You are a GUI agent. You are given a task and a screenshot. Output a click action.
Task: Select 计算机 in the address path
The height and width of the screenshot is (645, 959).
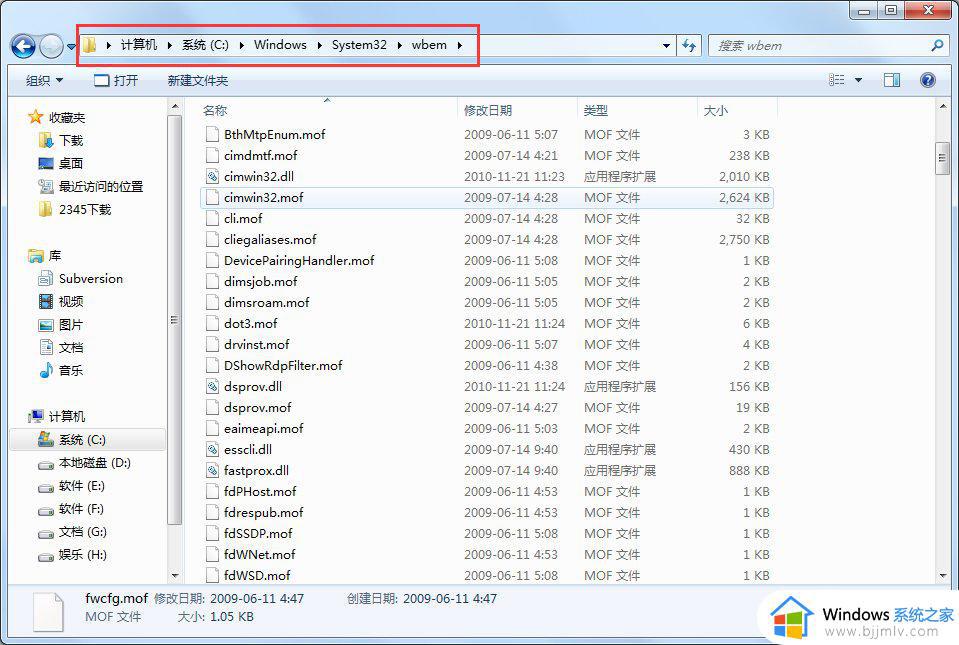click(x=138, y=45)
